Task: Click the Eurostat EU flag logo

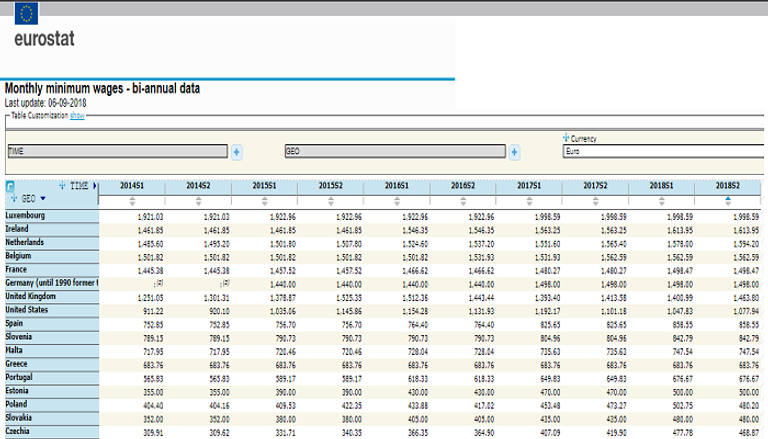Action: coord(27,13)
